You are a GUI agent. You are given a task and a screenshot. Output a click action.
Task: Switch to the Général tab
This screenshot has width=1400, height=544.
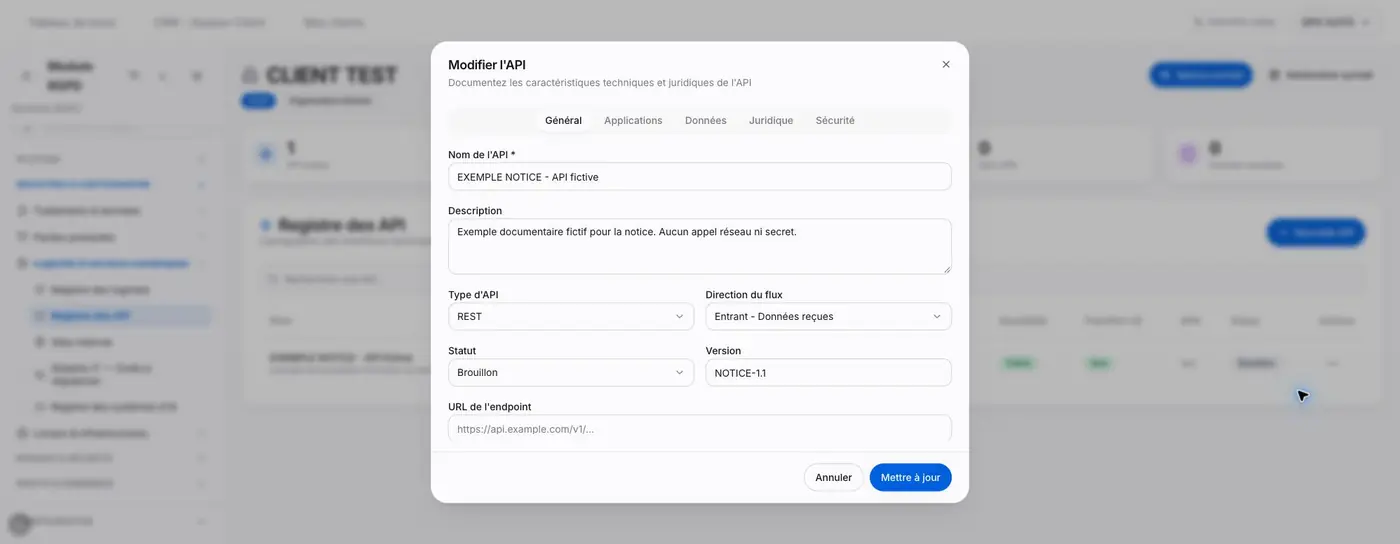[563, 120]
